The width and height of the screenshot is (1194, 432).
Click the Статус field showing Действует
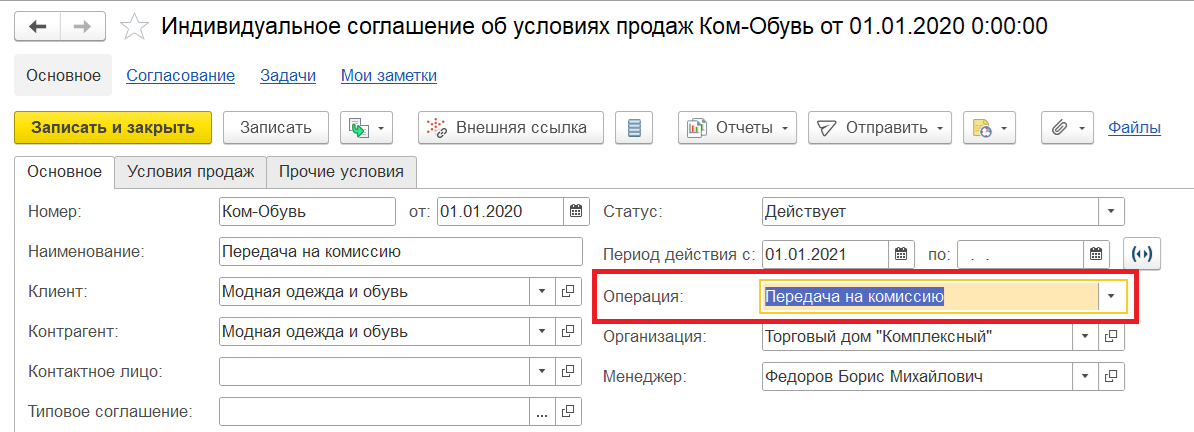(930, 212)
